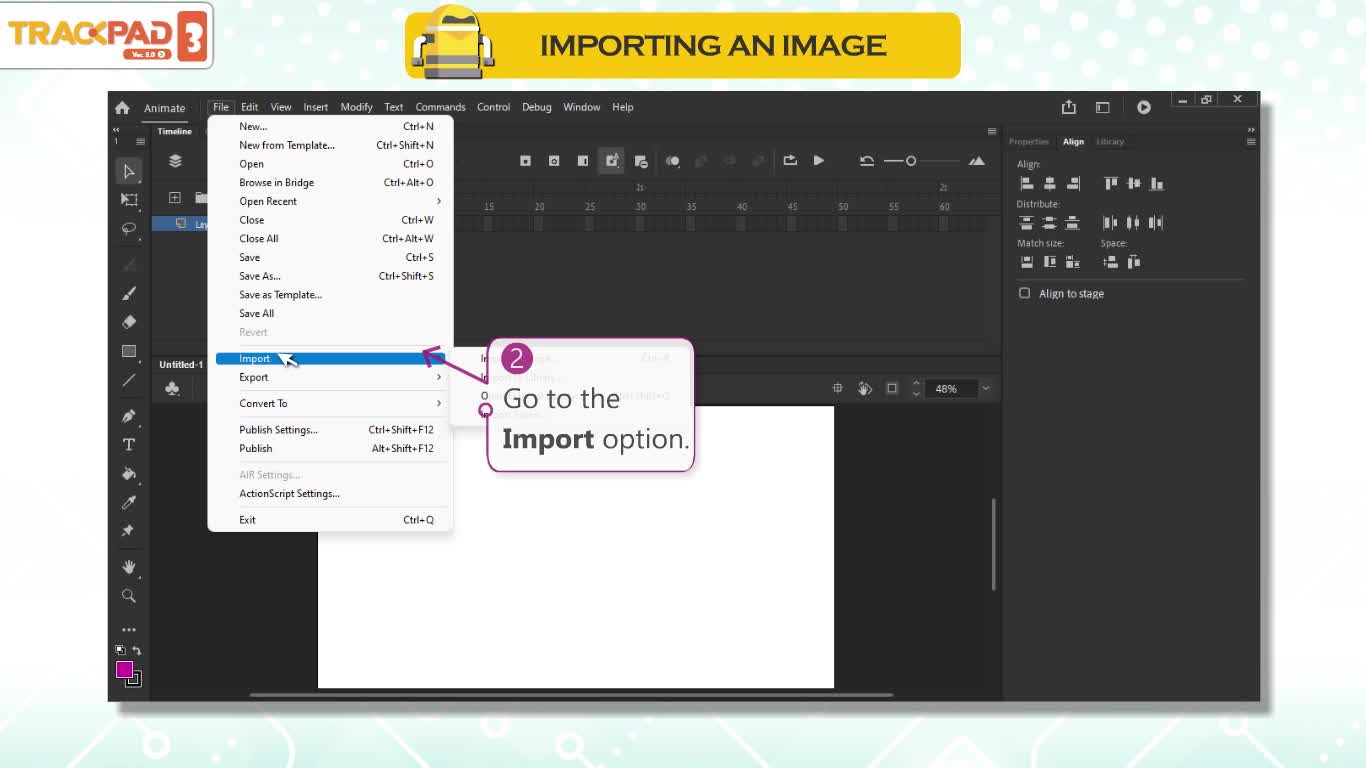This screenshot has width=1366, height=768.
Task: Select the Pen tool
Action: point(128,415)
